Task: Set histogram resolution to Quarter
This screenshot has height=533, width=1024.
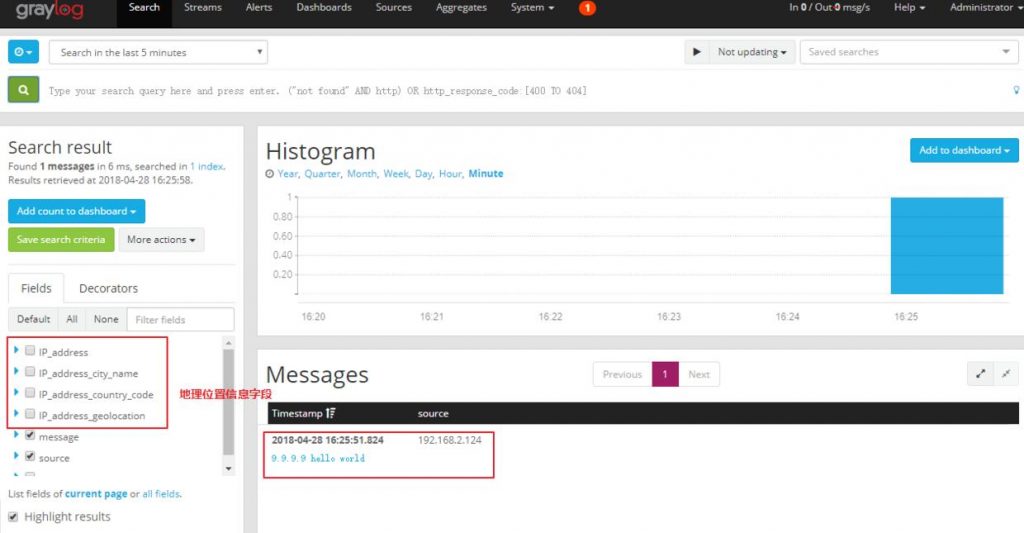Action: (323, 174)
